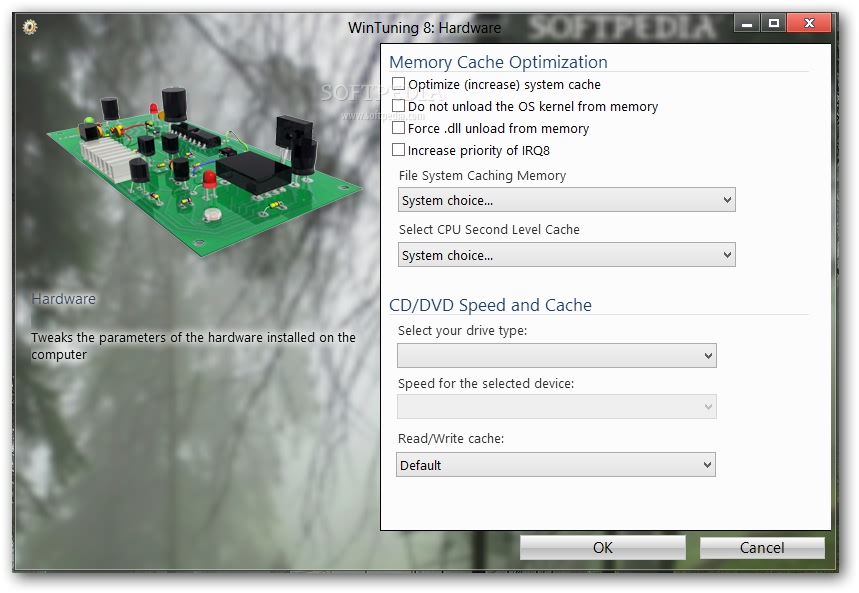
Task: Enable Optimize (increase) system cache checkbox
Action: click(x=398, y=84)
